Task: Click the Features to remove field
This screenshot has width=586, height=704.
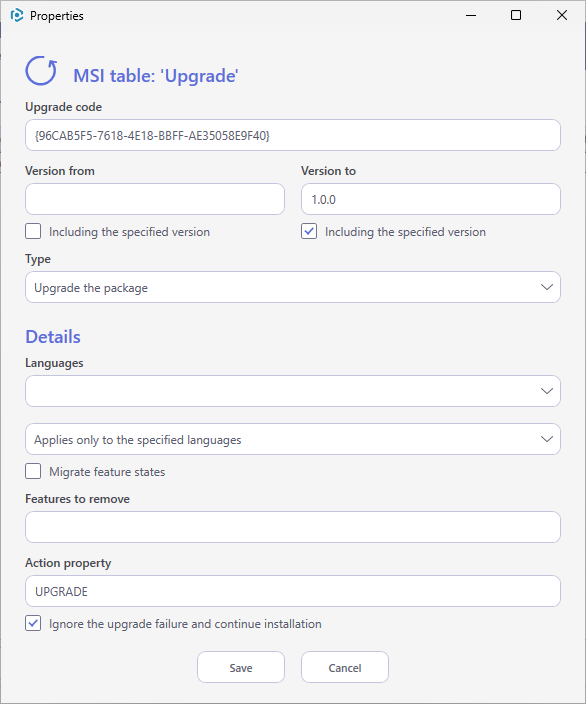Action: 293,527
